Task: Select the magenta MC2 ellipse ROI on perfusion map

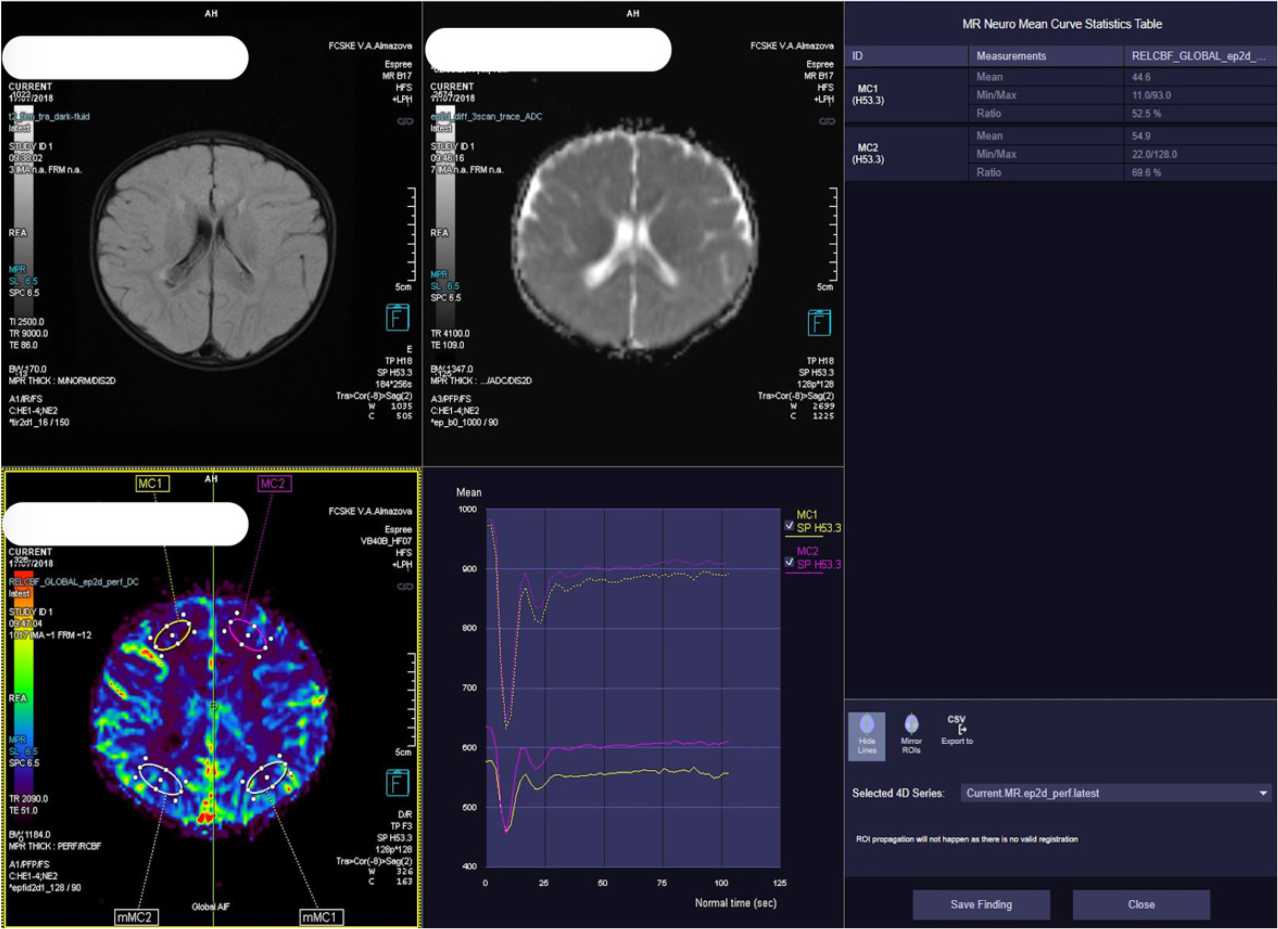Action: (246, 633)
